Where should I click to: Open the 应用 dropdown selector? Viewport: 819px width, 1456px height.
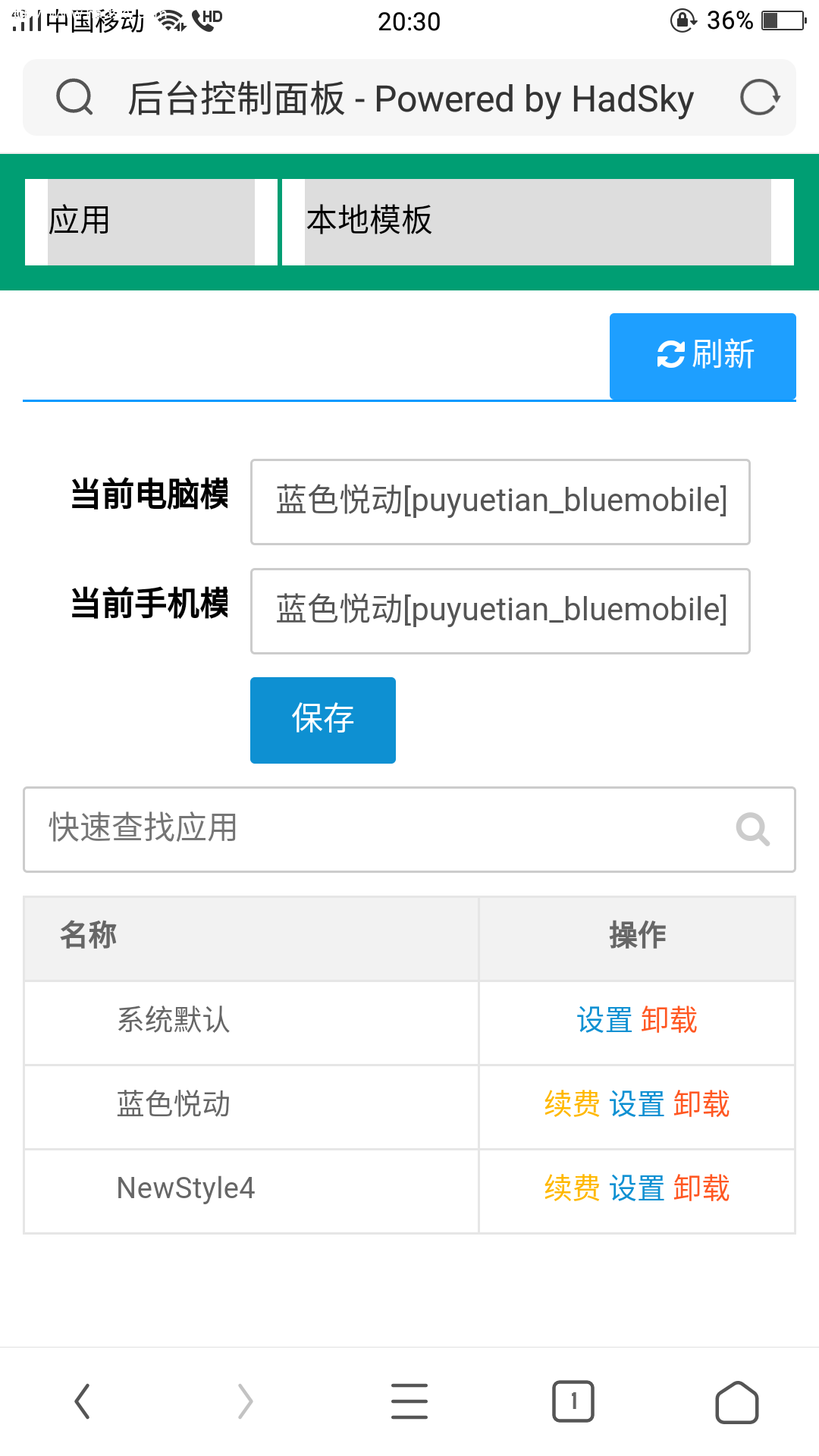151,222
